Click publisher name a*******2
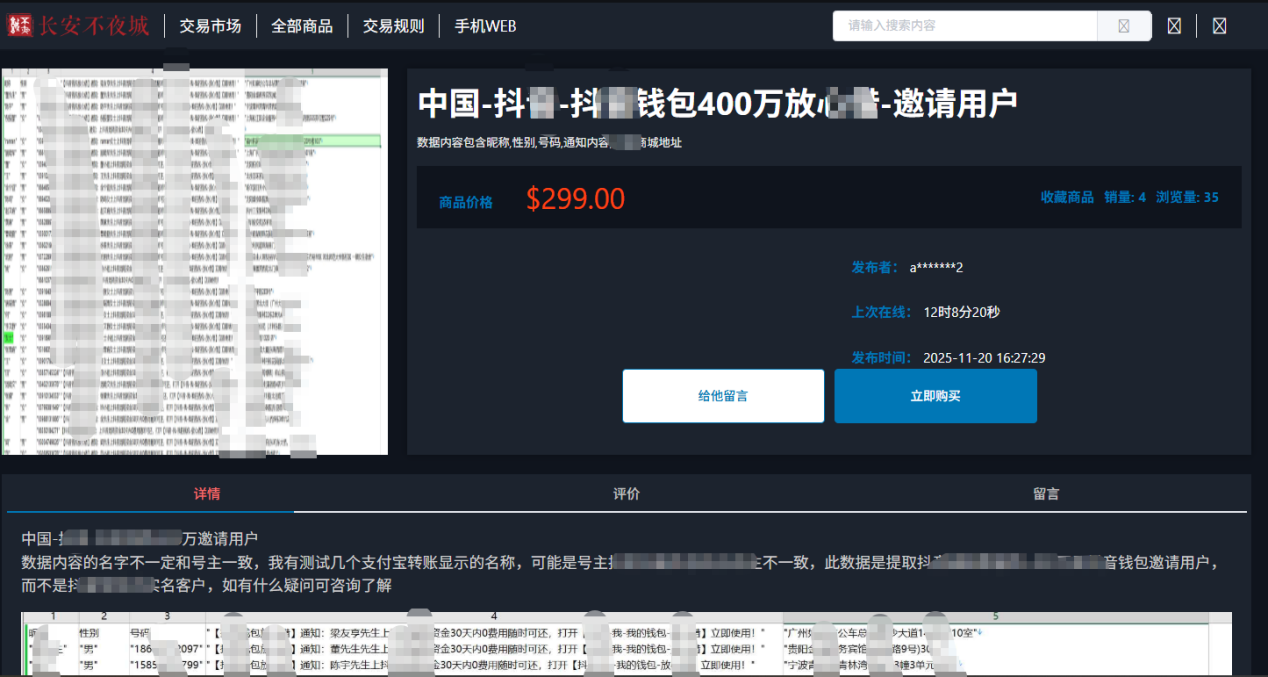The height and width of the screenshot is (677, 1268). point(936,267)
